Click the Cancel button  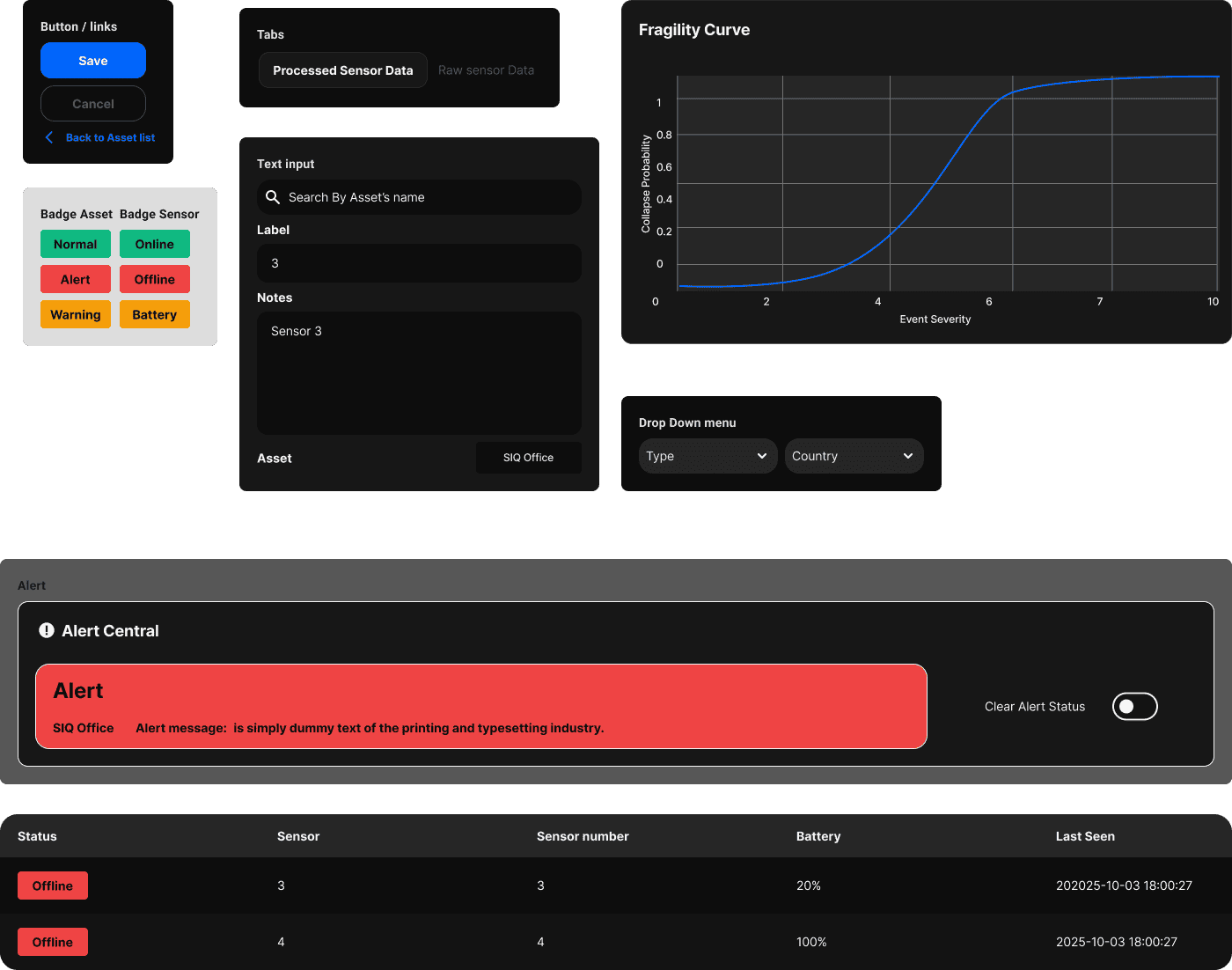pos(93,104)
